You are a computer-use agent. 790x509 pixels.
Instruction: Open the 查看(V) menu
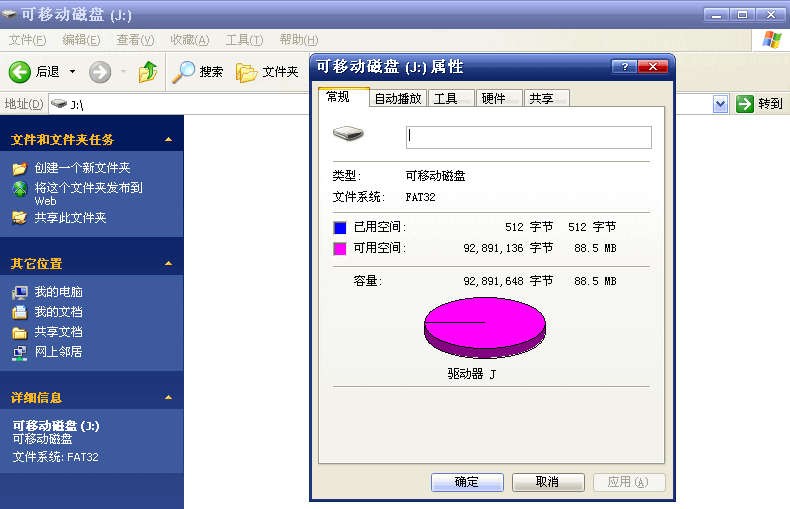pos(135,40)
